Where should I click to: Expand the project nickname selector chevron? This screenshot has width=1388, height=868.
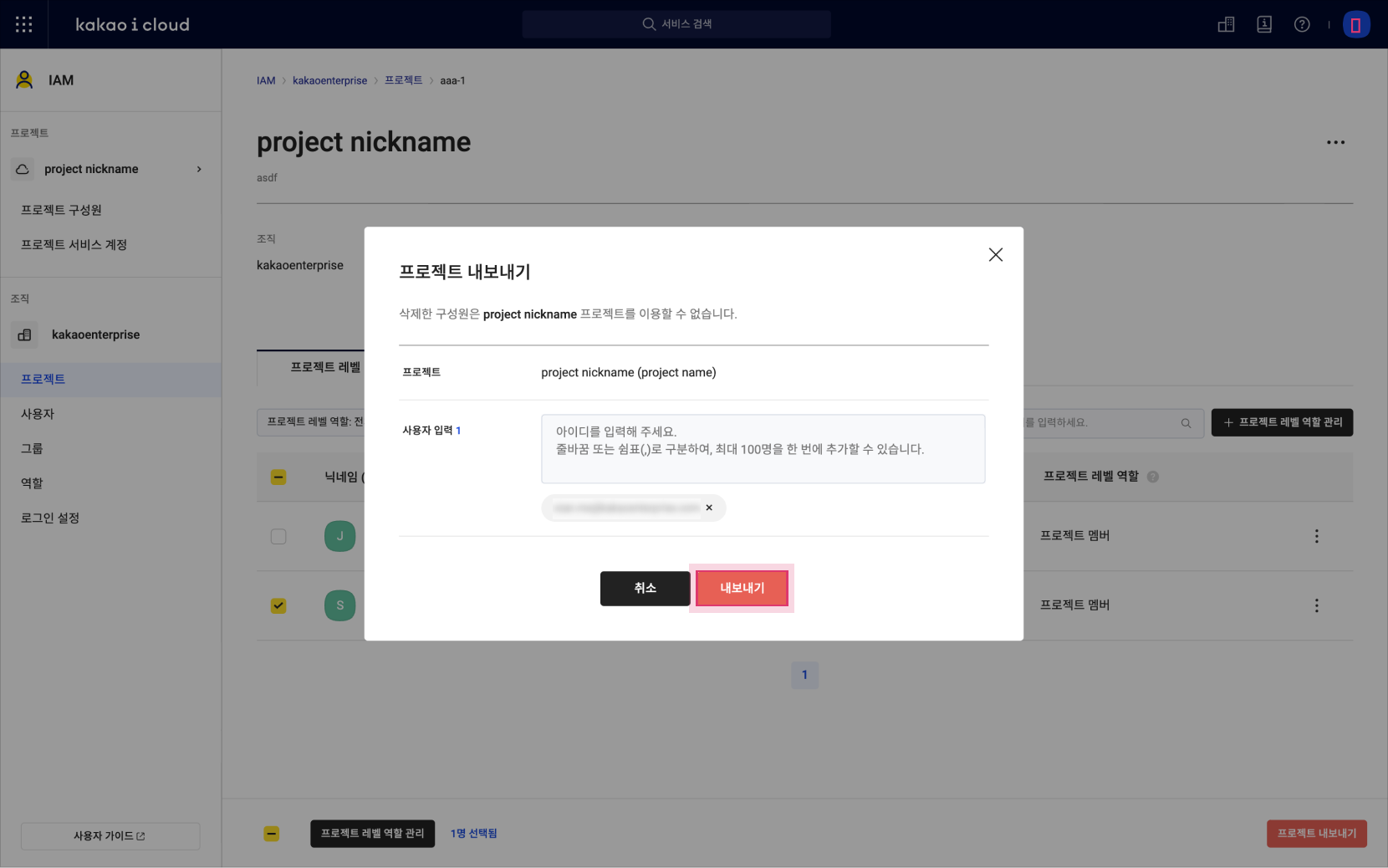(x=199, y=169)
